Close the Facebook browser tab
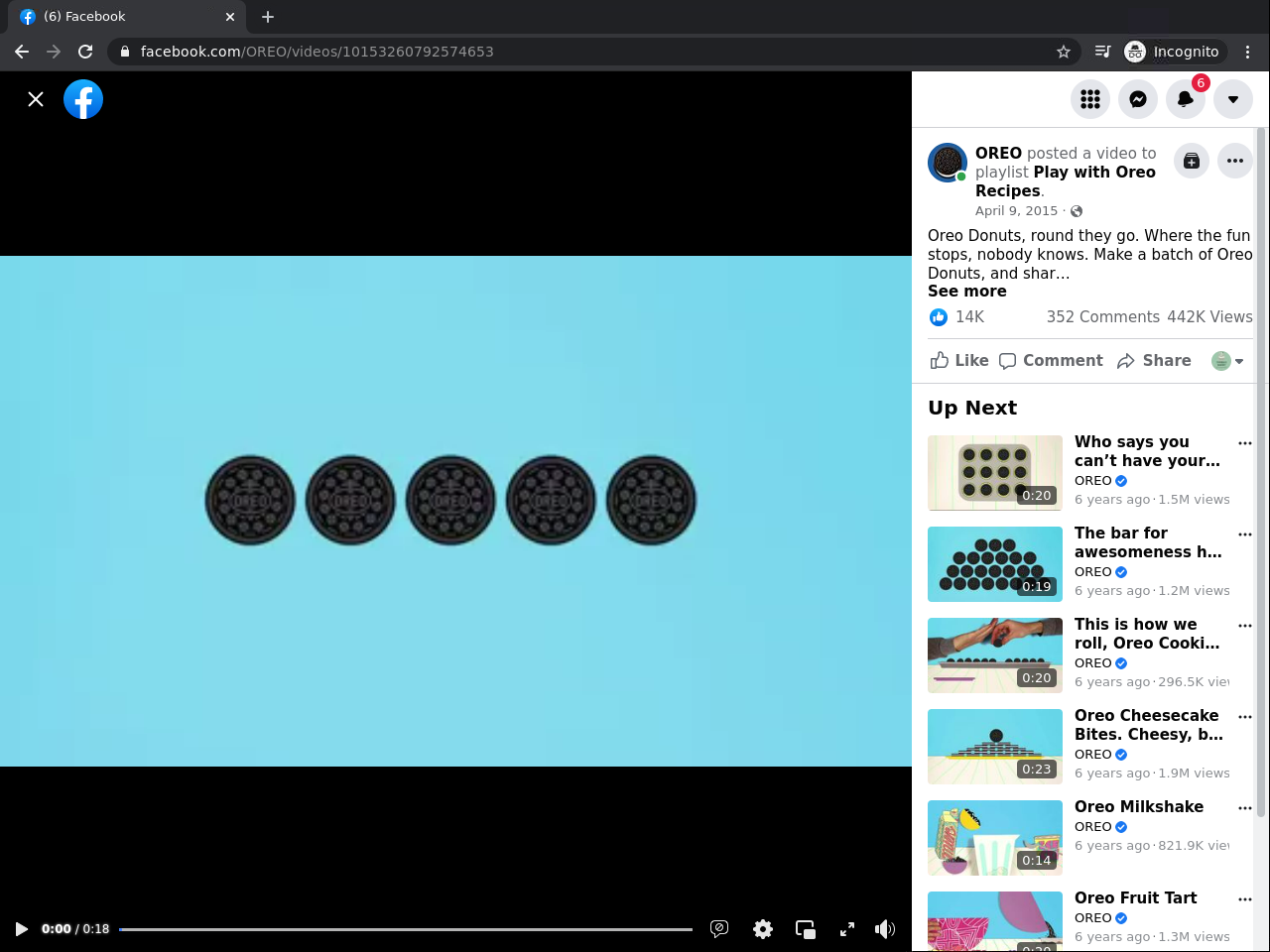This screenshot has width=1270, height=952. [x=230, y=17]
